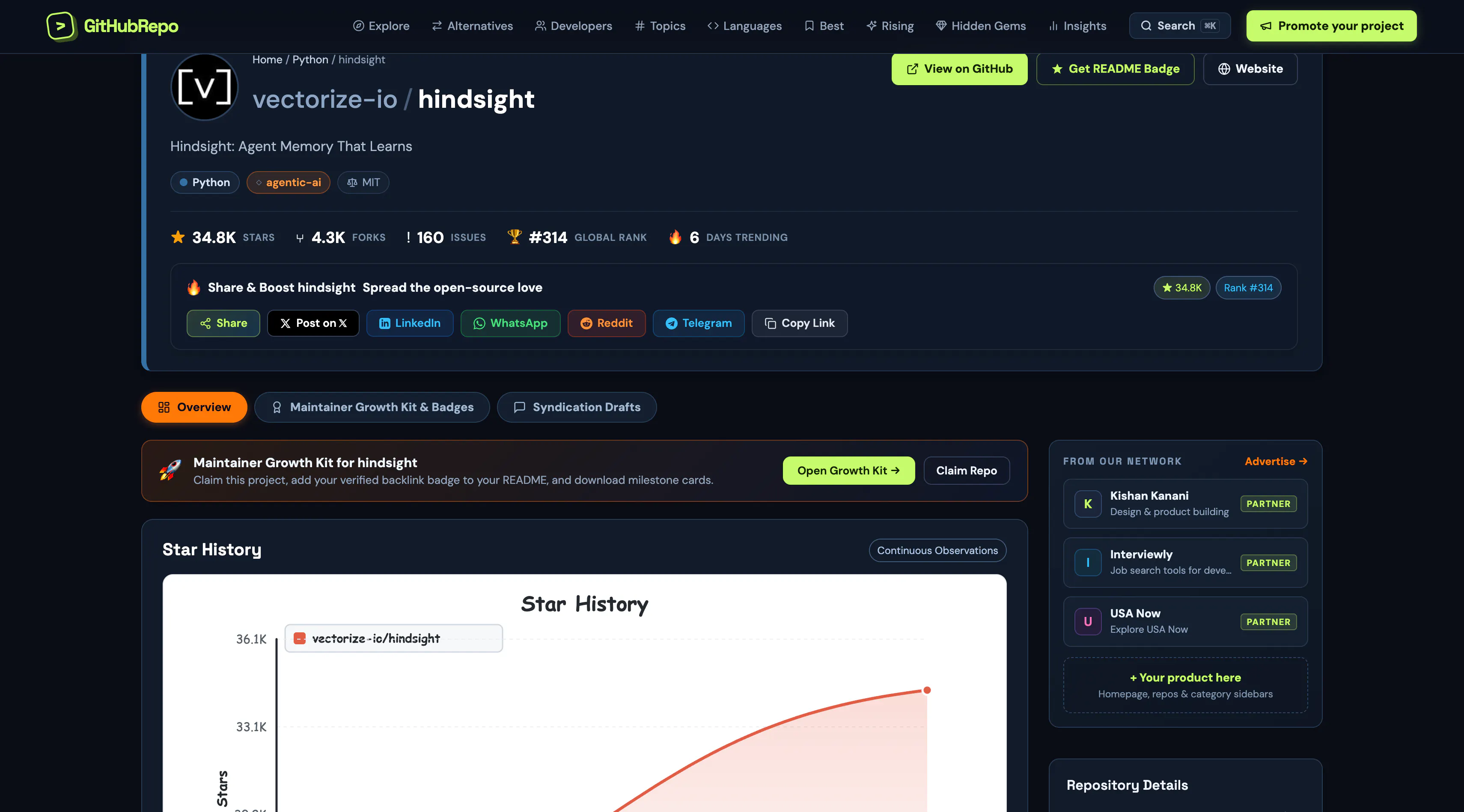The height and width of the screenshot is (812, 1464).
Task: Click the rocket icon in Growth Kit banner
Action: (x=170, y=470)
